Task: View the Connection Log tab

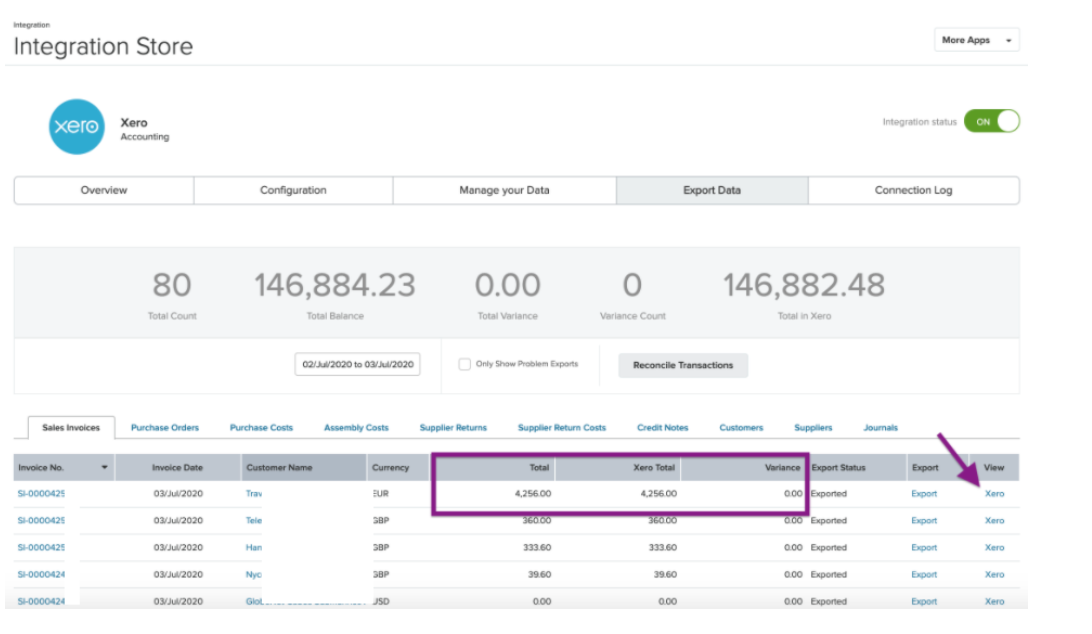Action: 914,190
